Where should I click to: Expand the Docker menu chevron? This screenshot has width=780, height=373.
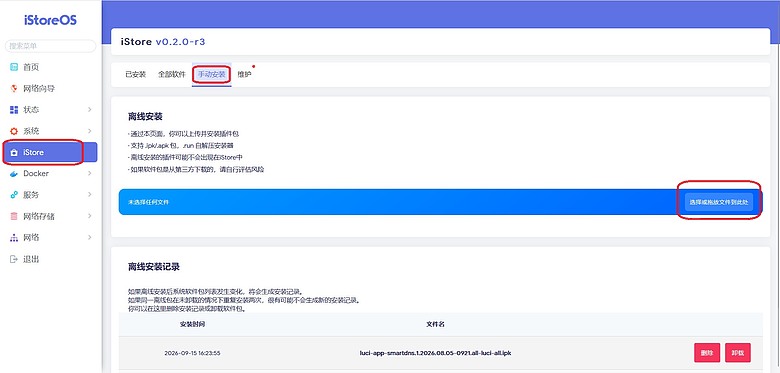[x=90, y=174]
